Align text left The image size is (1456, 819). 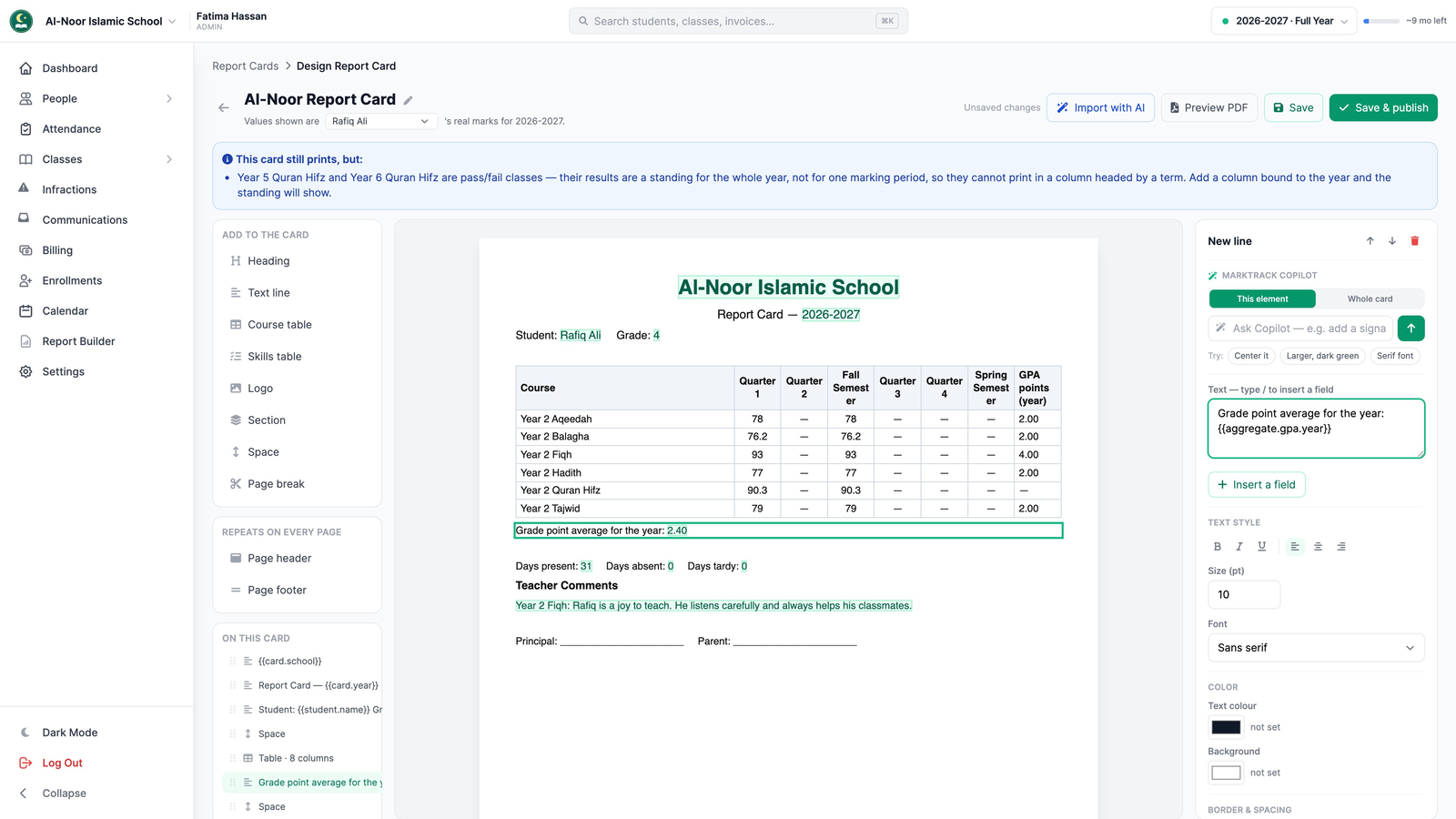[x=1295, y=547]
